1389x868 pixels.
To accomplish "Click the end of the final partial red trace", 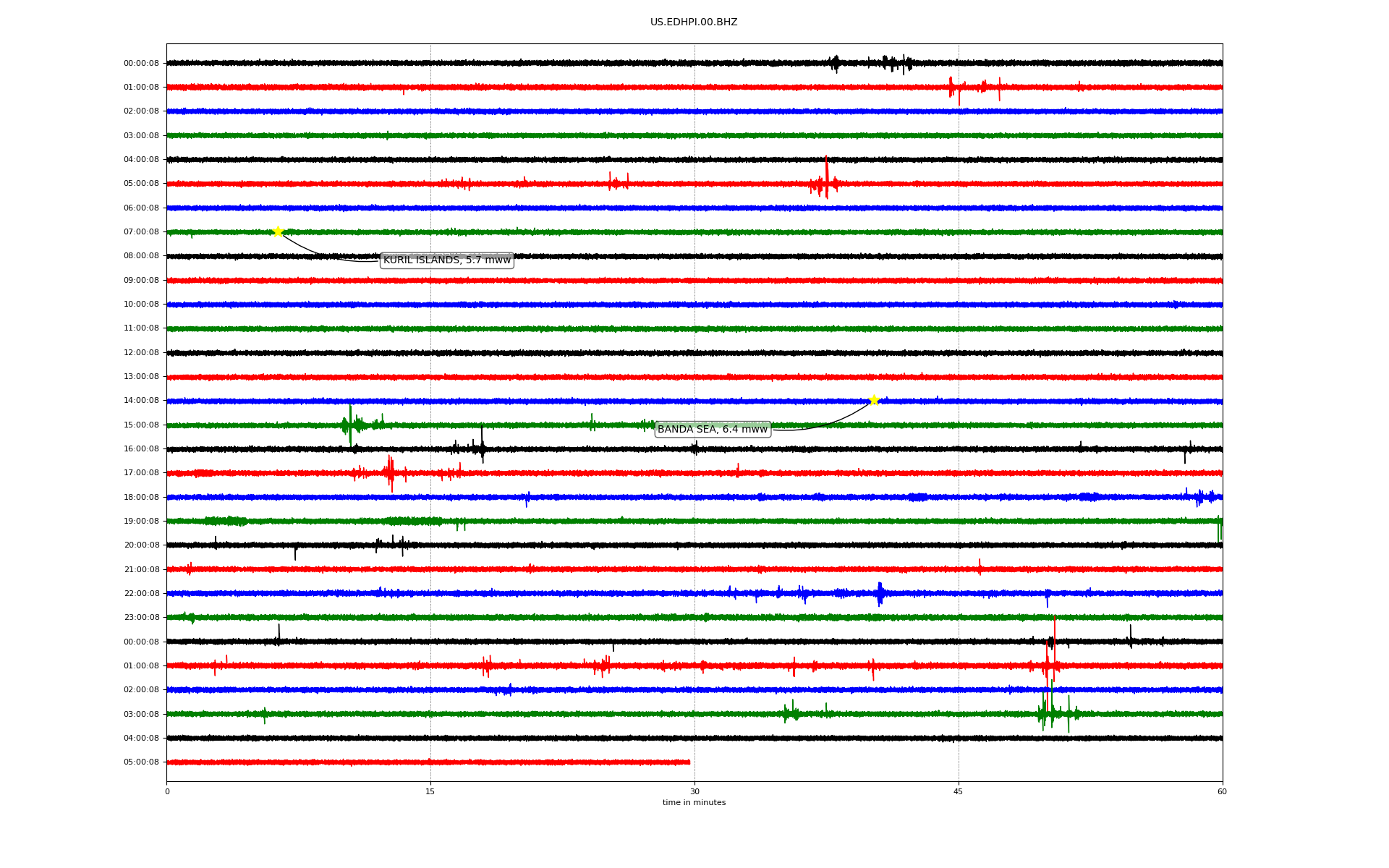I will click(x=689, y=762).
